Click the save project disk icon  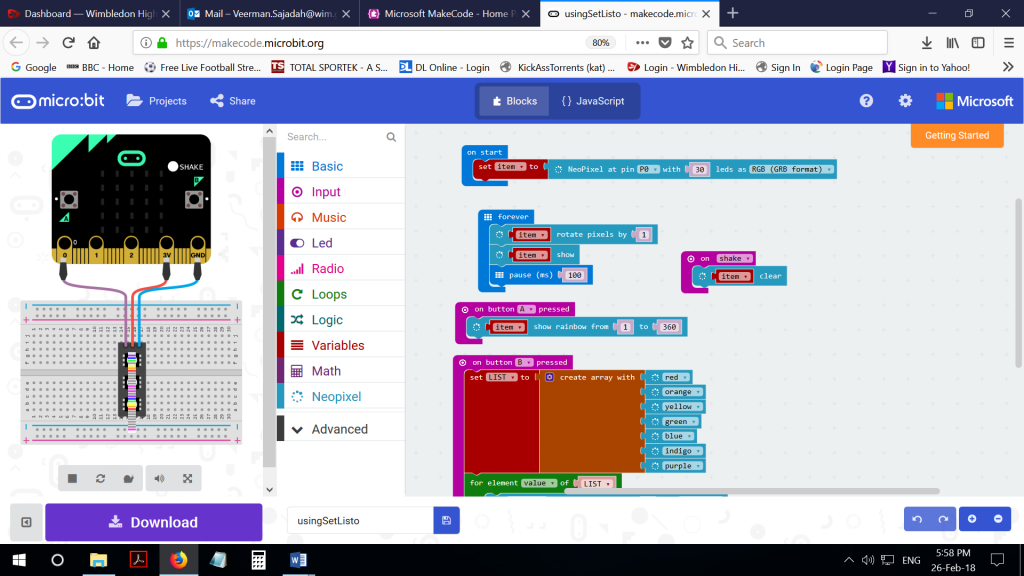(447, 520)
